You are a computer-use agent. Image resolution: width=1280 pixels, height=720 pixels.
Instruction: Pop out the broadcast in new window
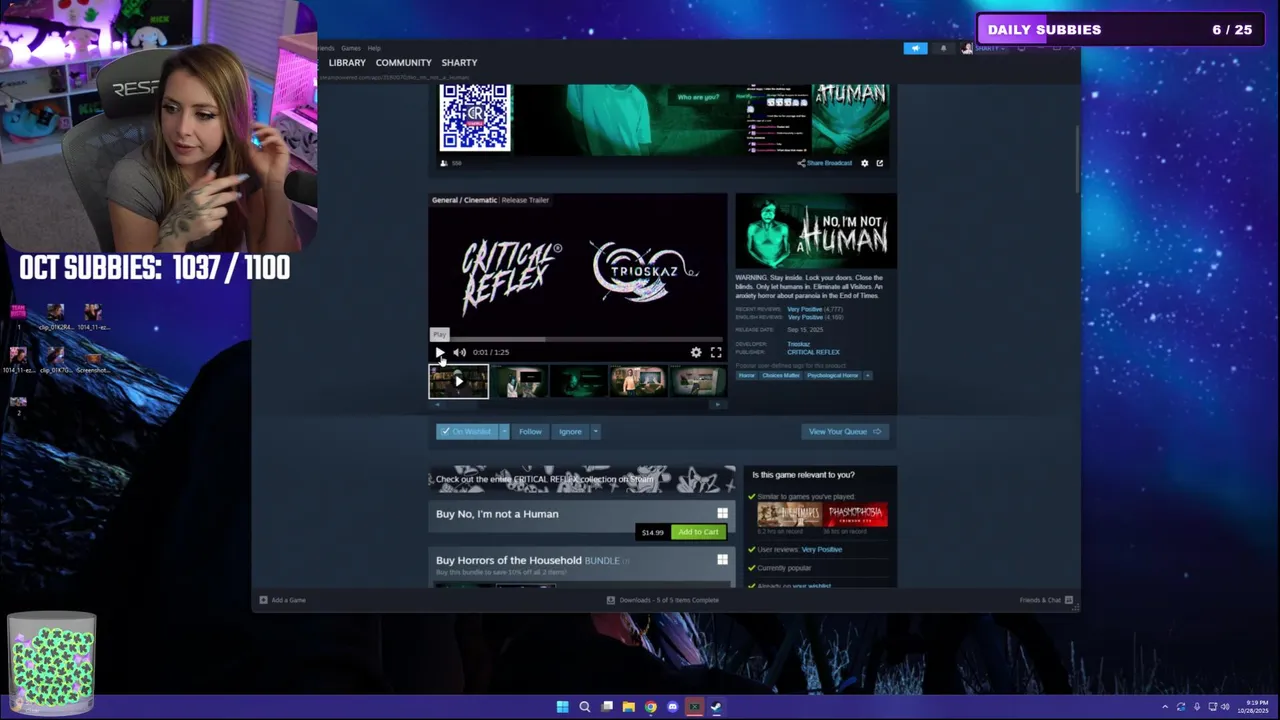click(880, 163)
